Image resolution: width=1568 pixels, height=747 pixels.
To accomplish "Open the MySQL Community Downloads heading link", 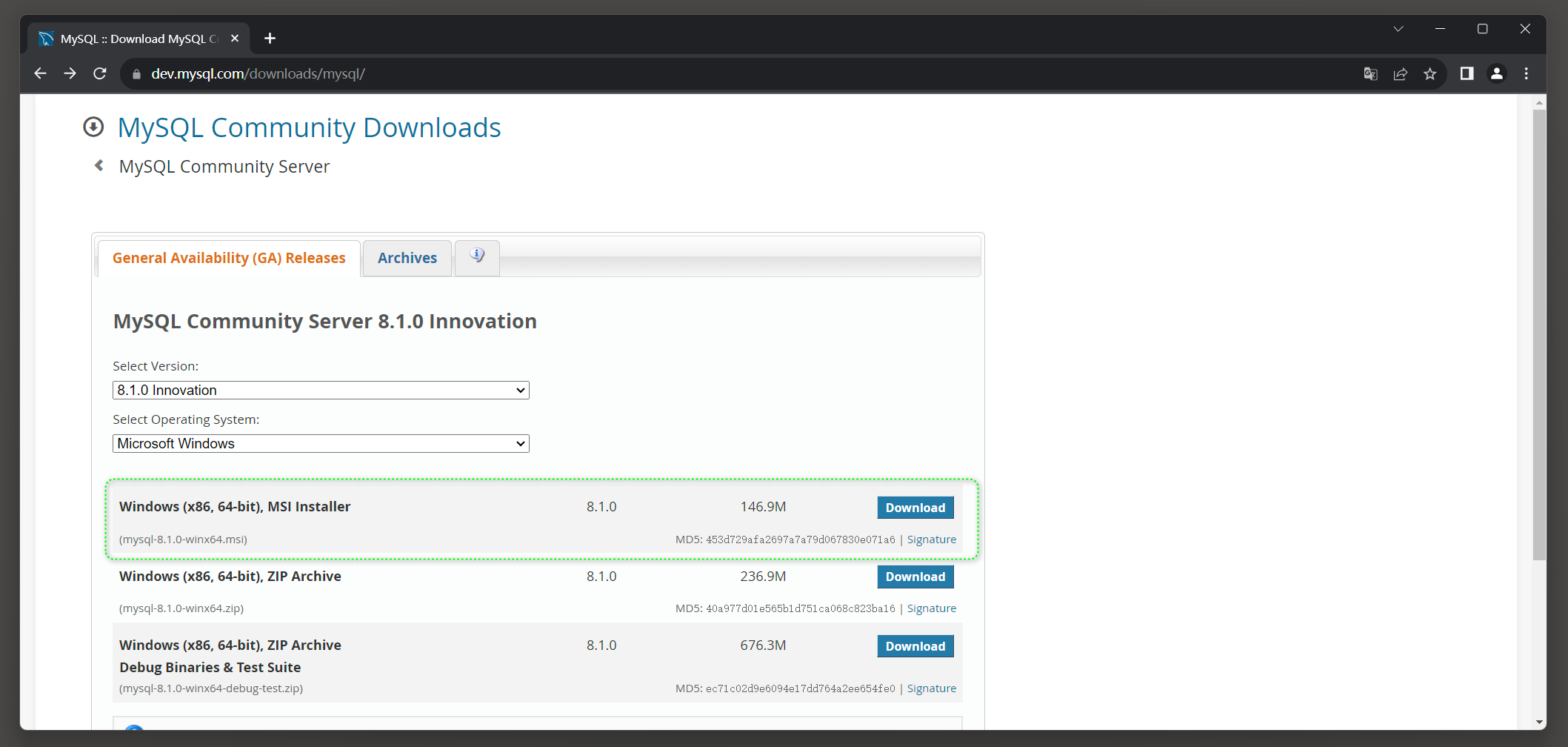I will point(310,127).
